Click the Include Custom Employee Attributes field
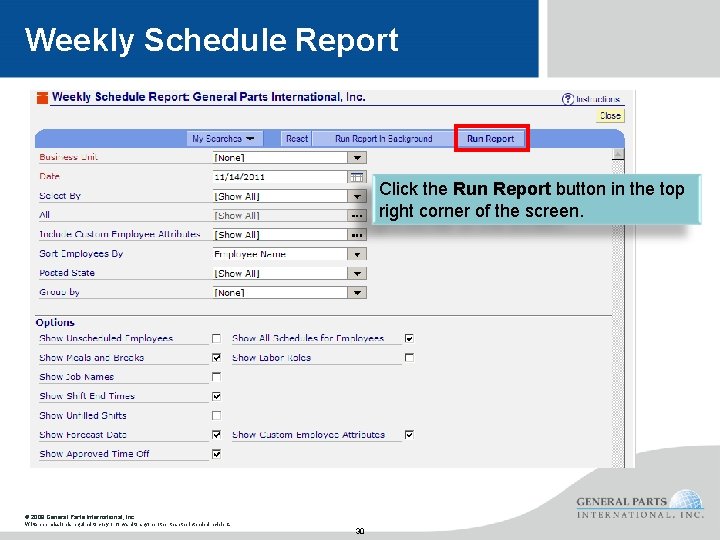Screen dimensions: 720x540 [280, 235]
